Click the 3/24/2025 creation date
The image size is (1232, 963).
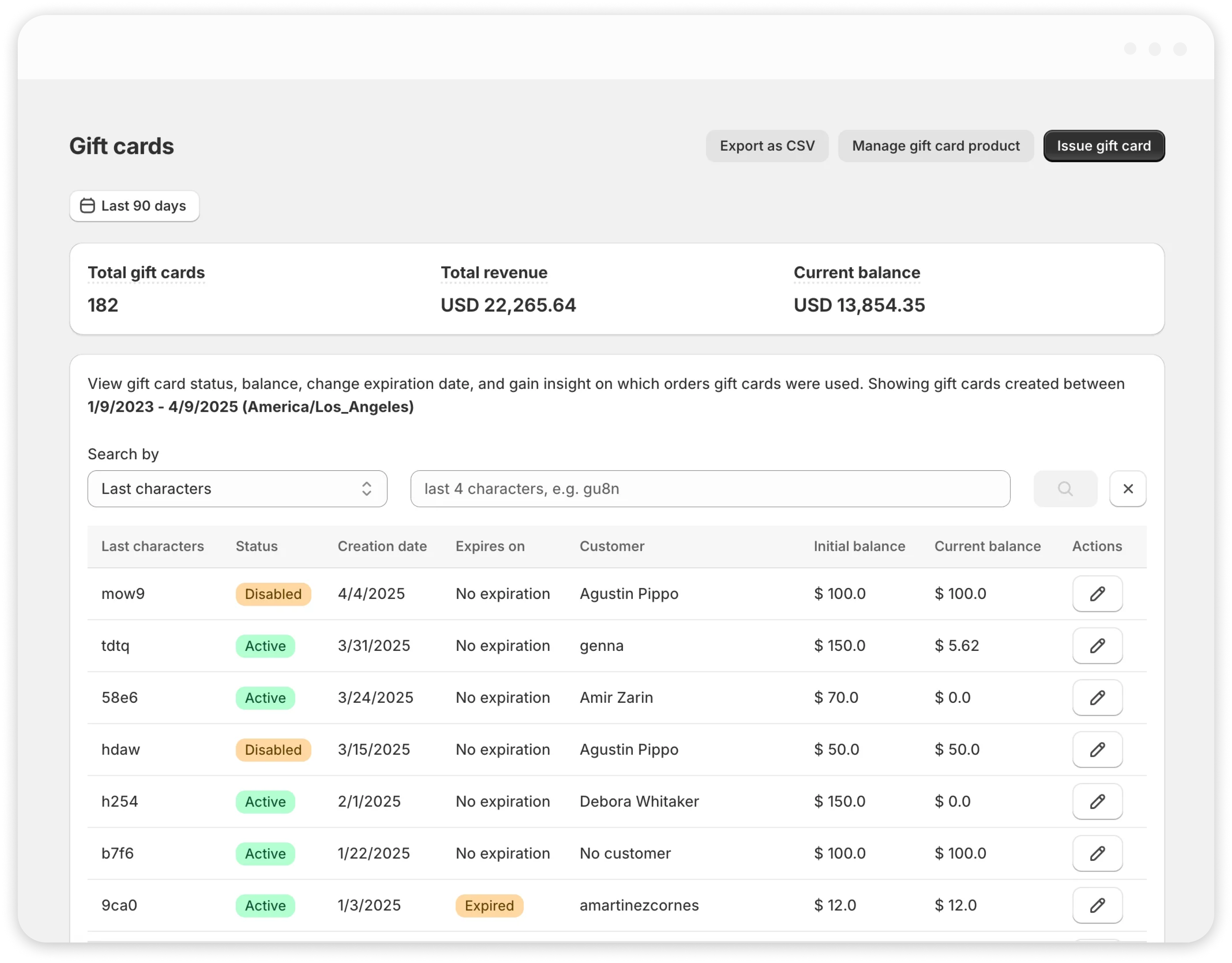376,697
